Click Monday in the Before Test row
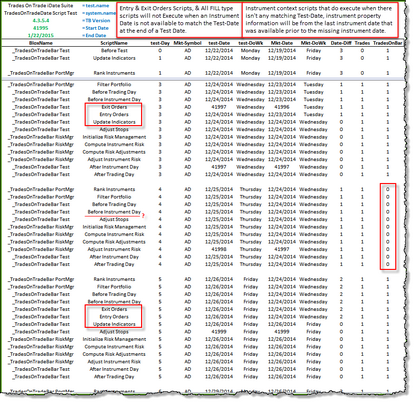415x403 pixels. point(250,50)
